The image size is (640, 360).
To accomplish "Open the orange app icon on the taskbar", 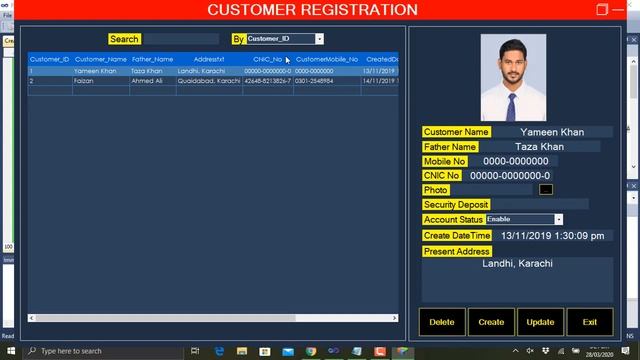I will pyautogui.click(x=380, y=351).
